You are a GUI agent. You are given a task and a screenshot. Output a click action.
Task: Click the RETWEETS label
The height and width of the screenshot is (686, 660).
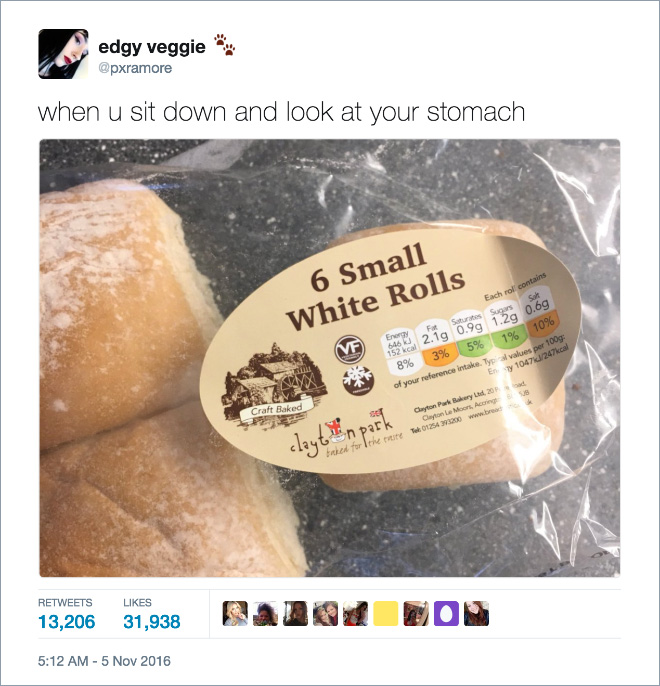[x=65, y=602]
